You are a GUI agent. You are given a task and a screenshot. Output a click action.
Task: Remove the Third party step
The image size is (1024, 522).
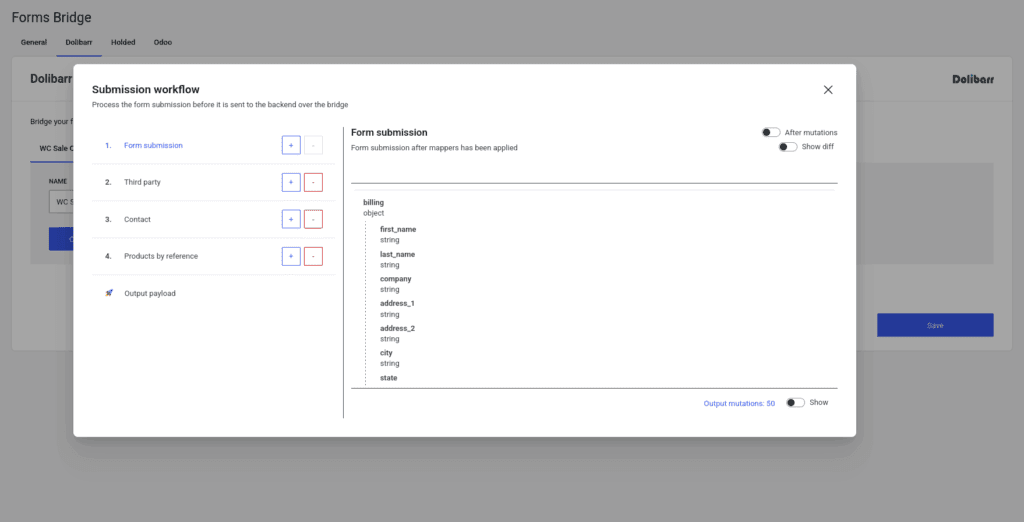pyautogui.click(x=313, y=182)
